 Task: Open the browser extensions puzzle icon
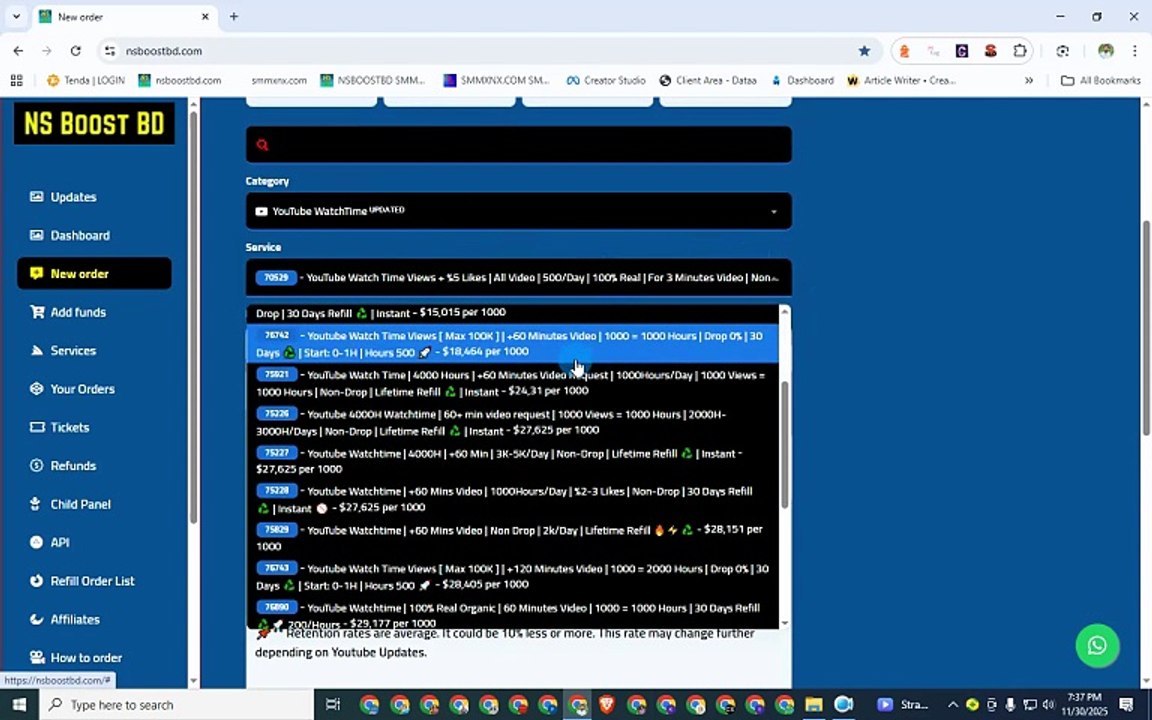pos(1020,51)
